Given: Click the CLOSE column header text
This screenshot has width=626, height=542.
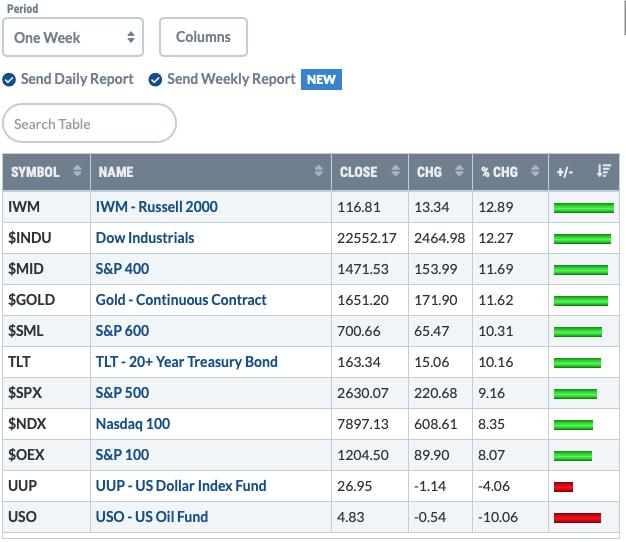Looking at the screenshot, I should tap(359, 172).
